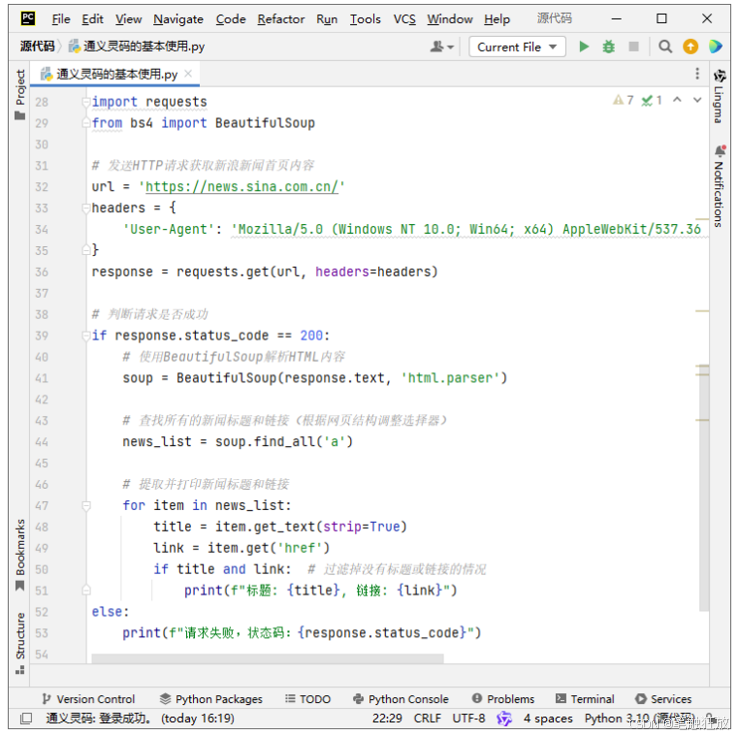Click the Lingma icon in status bar
740x737 pixels.
504,718
